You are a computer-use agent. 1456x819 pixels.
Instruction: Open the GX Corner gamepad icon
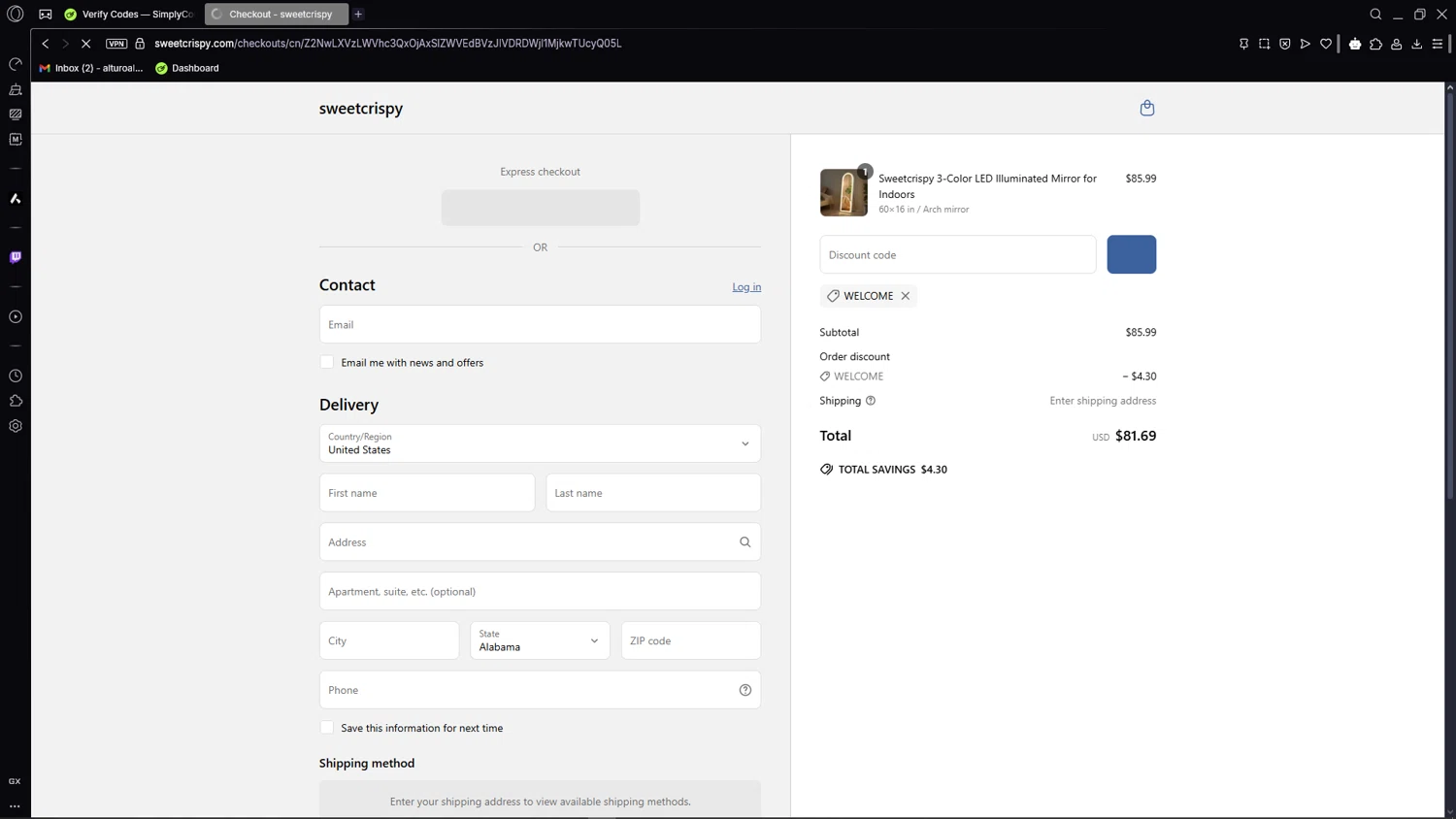[x=46, y=15]
